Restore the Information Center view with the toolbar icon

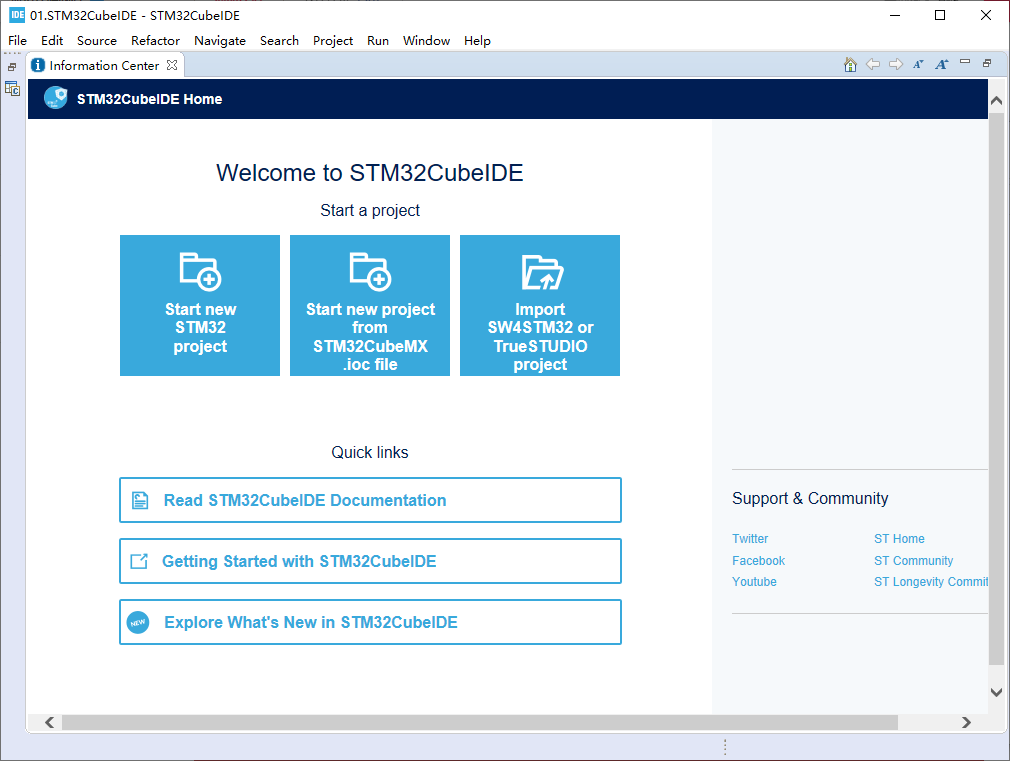click(x=987, y=63)
